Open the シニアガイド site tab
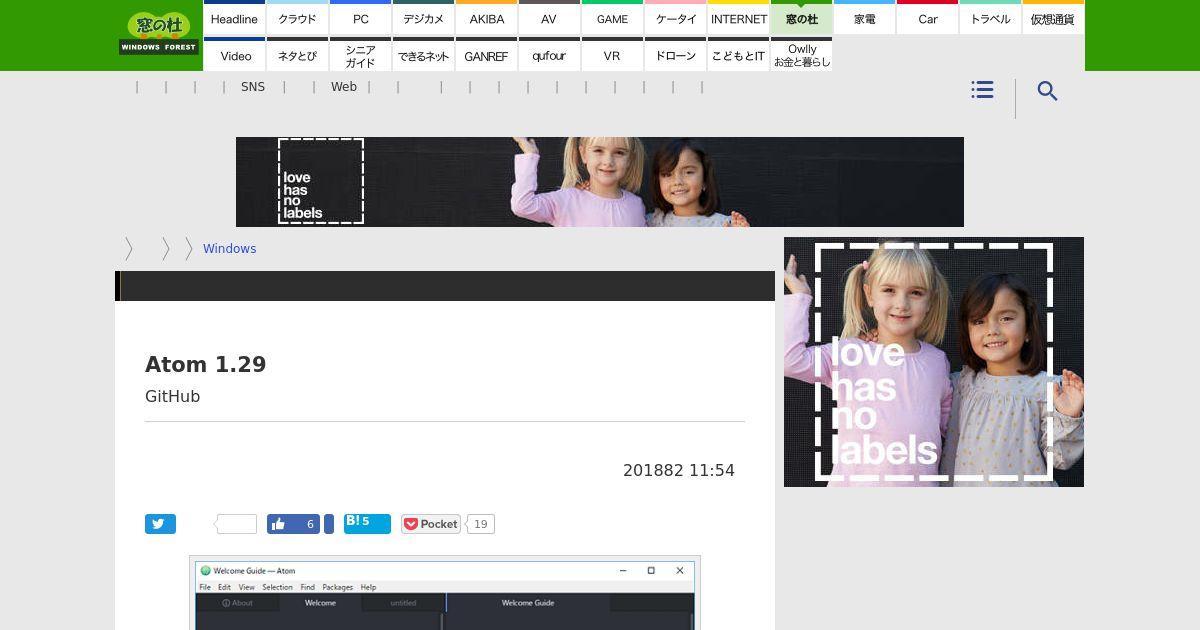This screenshot has width=1200, height=630. (360, 55)
